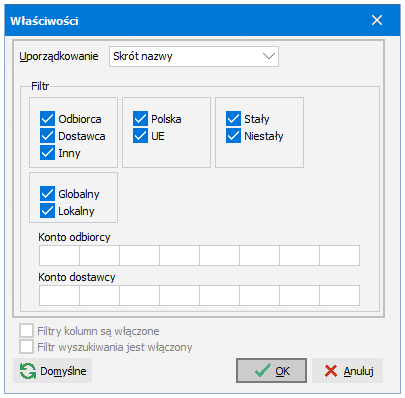The width and height of the screenshot is (405, 398).
Task: Uncheck the Lokalny checkbox
Action: (47, 211)
